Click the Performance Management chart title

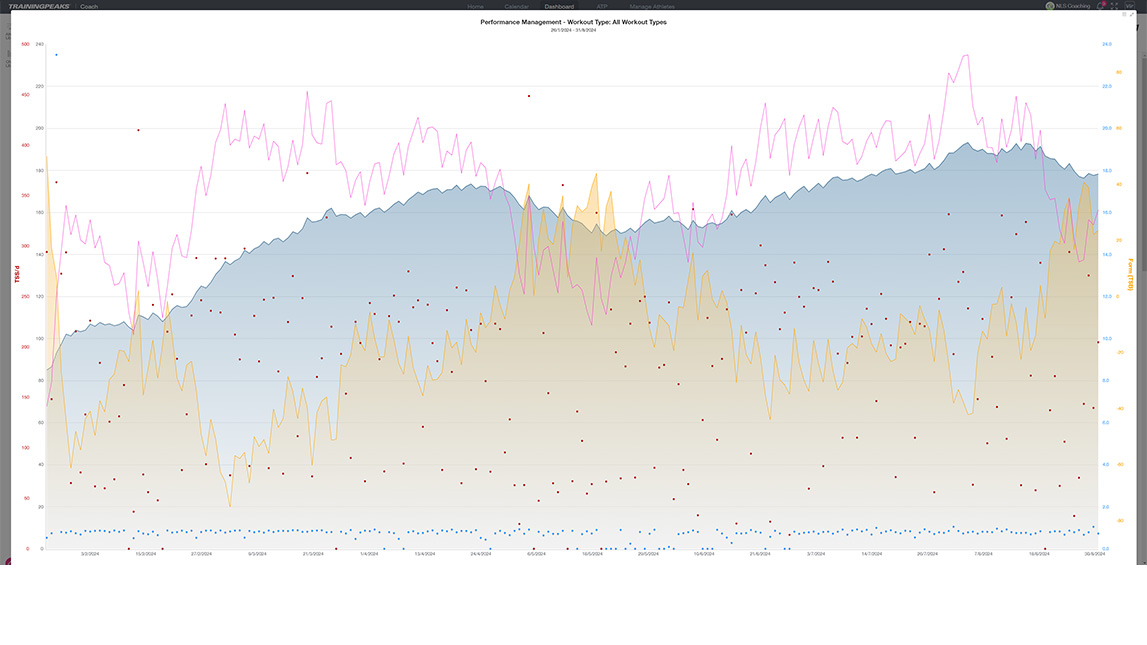pos(573,22)
